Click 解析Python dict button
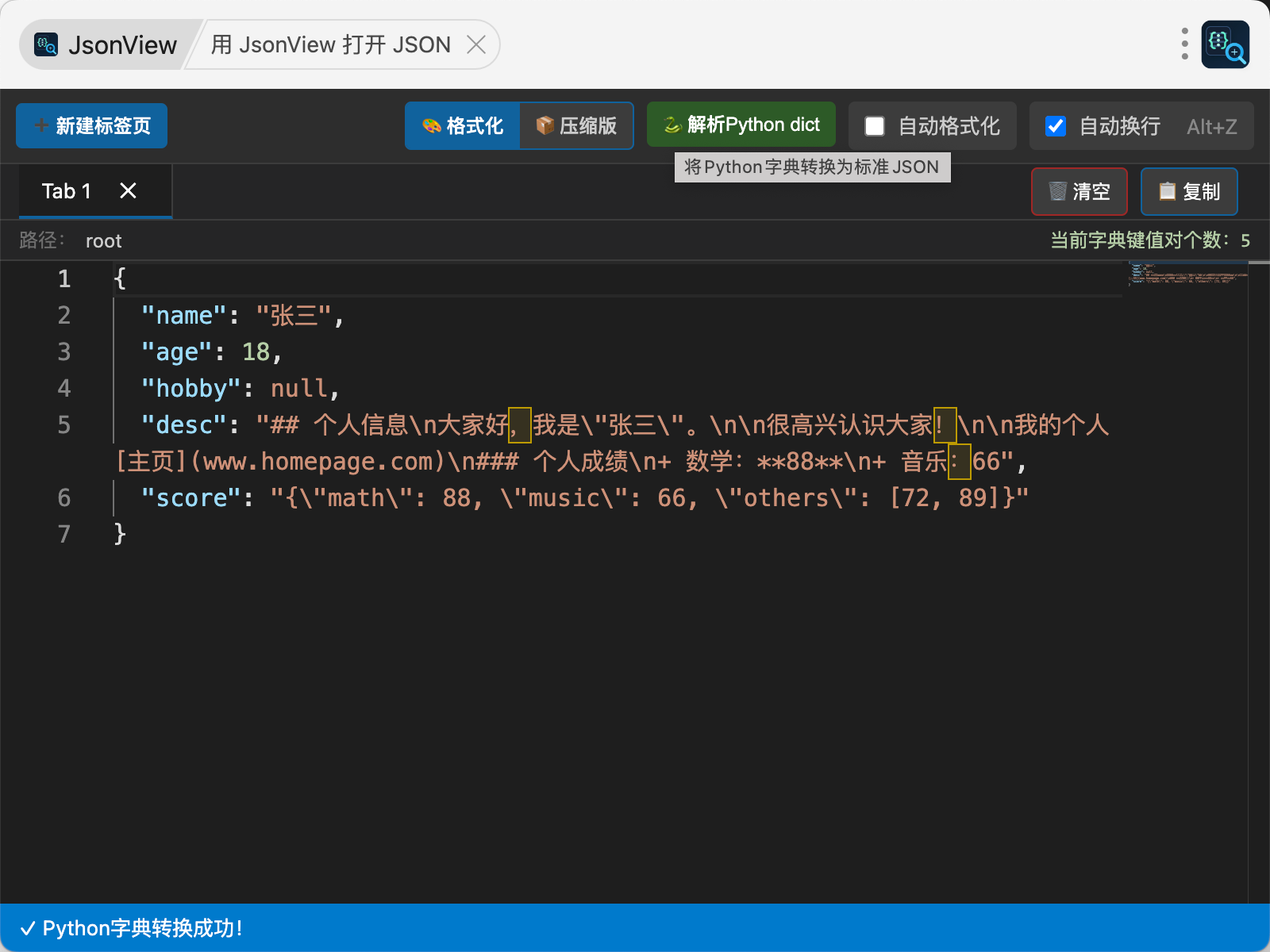 coord(741,125)
